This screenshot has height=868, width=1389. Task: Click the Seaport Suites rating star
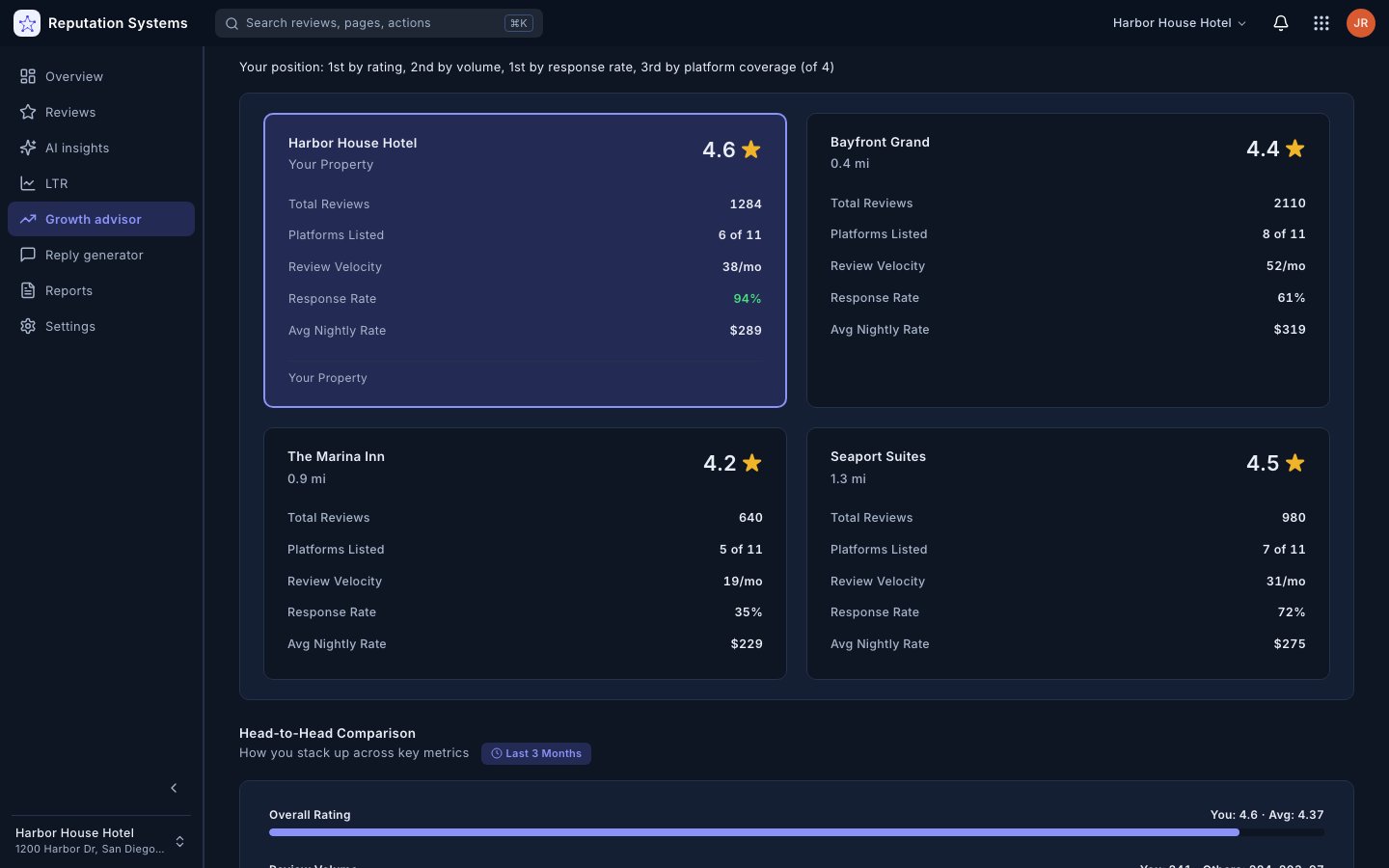[1295, 463]
